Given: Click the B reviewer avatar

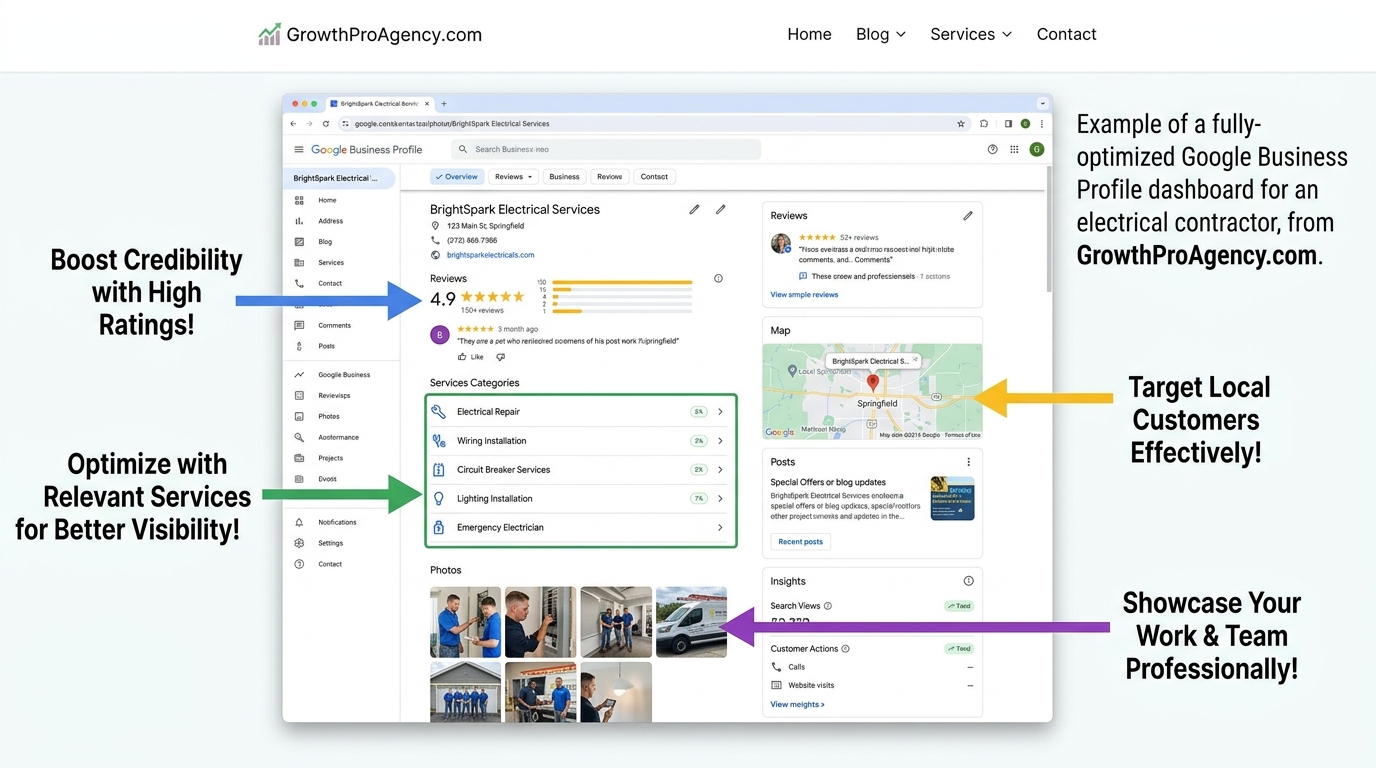Looking at the screenshot, I should point(439,335).
